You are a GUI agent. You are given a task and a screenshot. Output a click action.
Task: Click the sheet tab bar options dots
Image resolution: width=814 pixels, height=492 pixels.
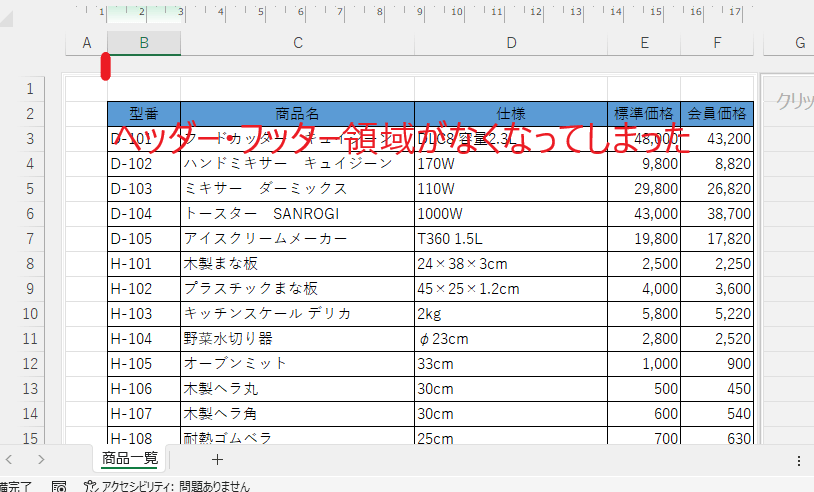799,460
